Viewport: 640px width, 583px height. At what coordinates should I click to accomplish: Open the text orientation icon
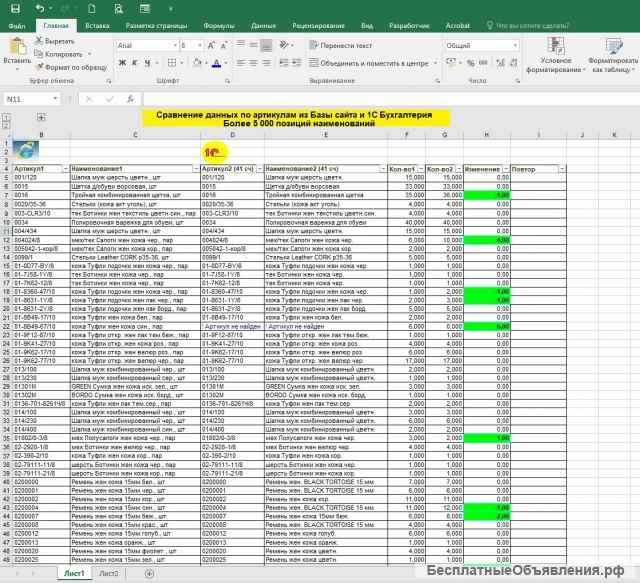coord(284,45)
